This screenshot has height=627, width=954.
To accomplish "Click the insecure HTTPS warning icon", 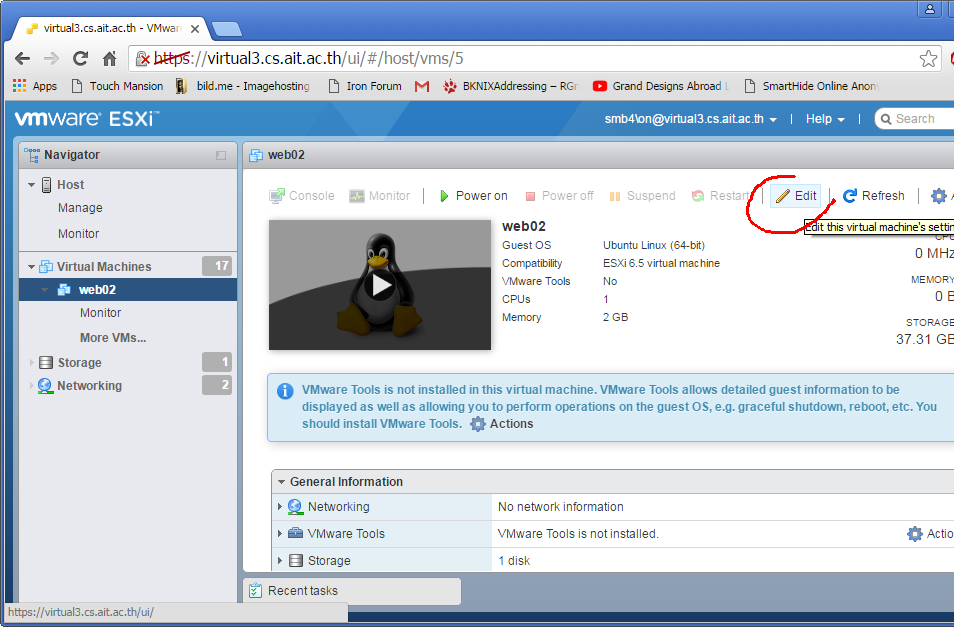I will pyautogui.click(x=142, y=58).
